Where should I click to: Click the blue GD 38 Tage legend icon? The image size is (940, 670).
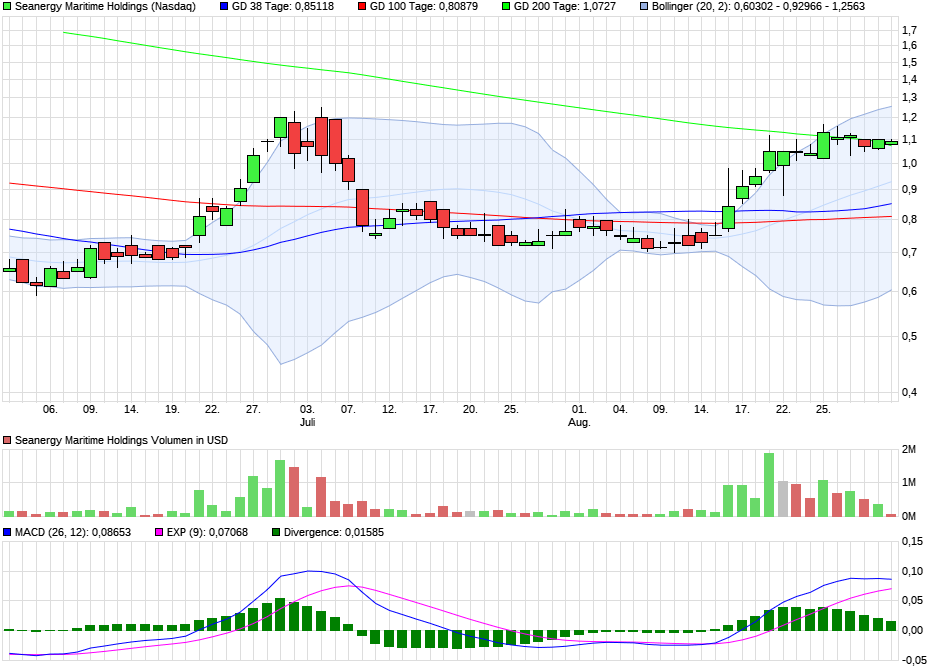pos(224,8)
